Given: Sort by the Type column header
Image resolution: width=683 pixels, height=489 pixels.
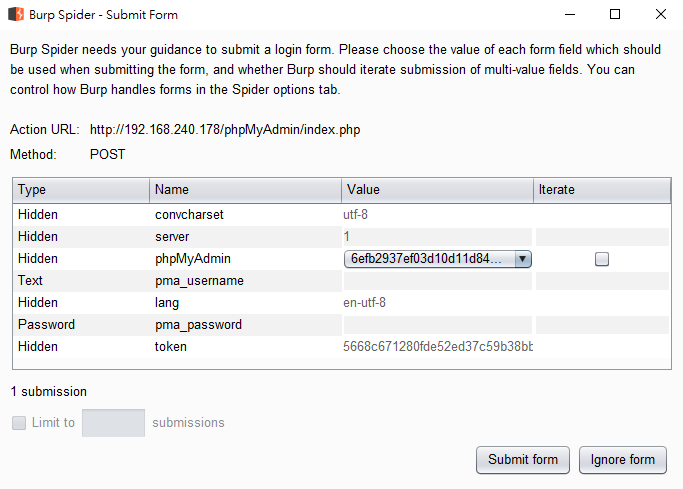Looking at the screenshot, I should point(81,190).
